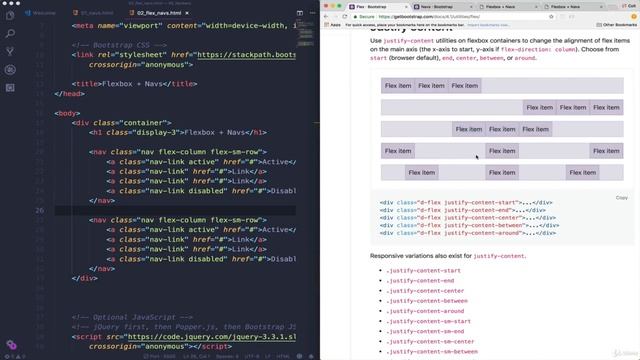Click the Chrome menu icon

click(x=634, y=17)
